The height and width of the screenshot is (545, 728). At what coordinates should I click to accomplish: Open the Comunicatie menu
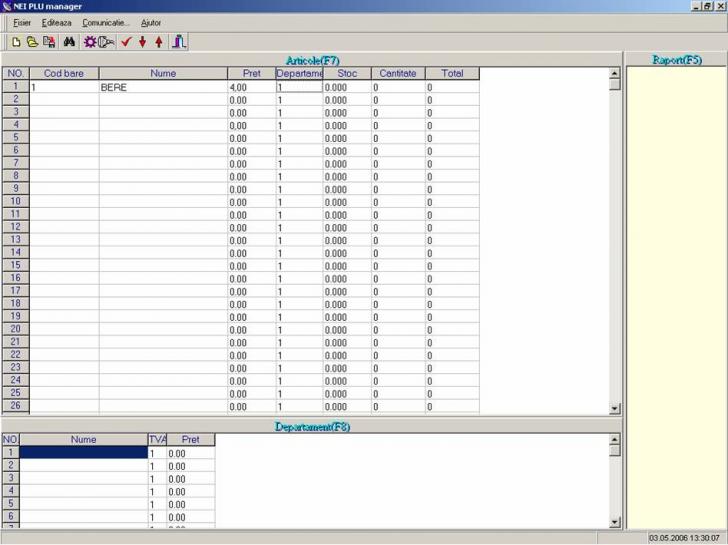point(106,22)
